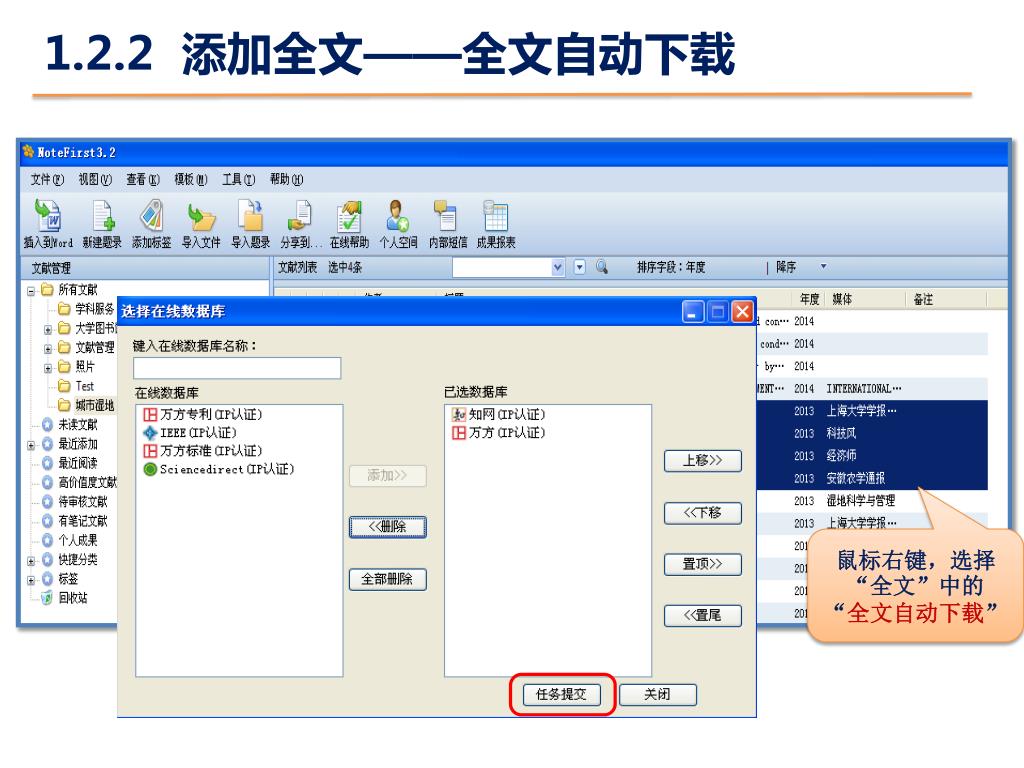Select the Test folder in tree
Image resolution: width=1024 pixels, height=768 pixels.
76,386
